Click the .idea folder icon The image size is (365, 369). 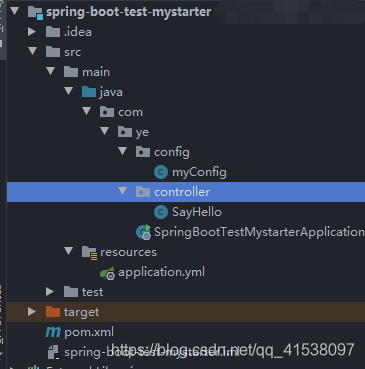click(53, 32)
